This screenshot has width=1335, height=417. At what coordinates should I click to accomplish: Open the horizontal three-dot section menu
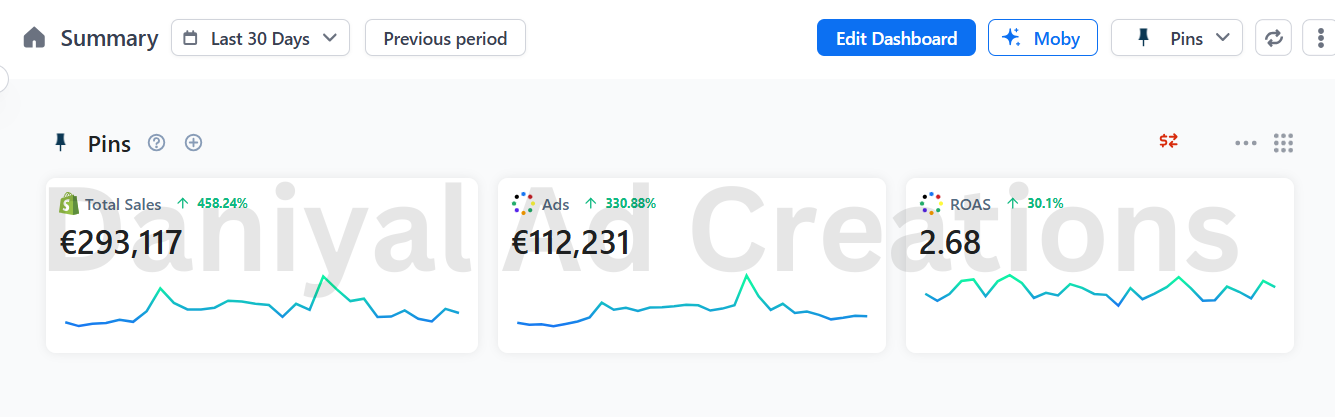[x=1245, y=143]
